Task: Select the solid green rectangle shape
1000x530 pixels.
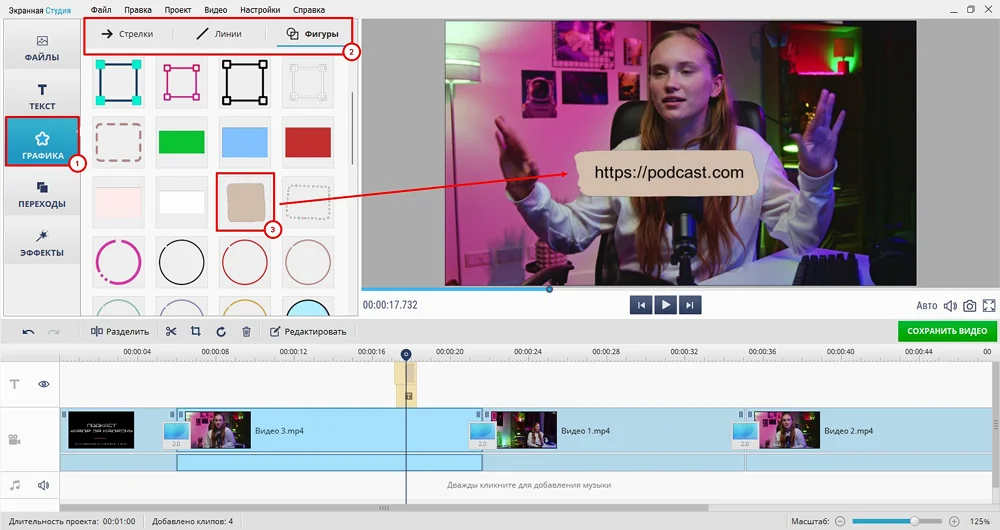Action: click(181, 141)
